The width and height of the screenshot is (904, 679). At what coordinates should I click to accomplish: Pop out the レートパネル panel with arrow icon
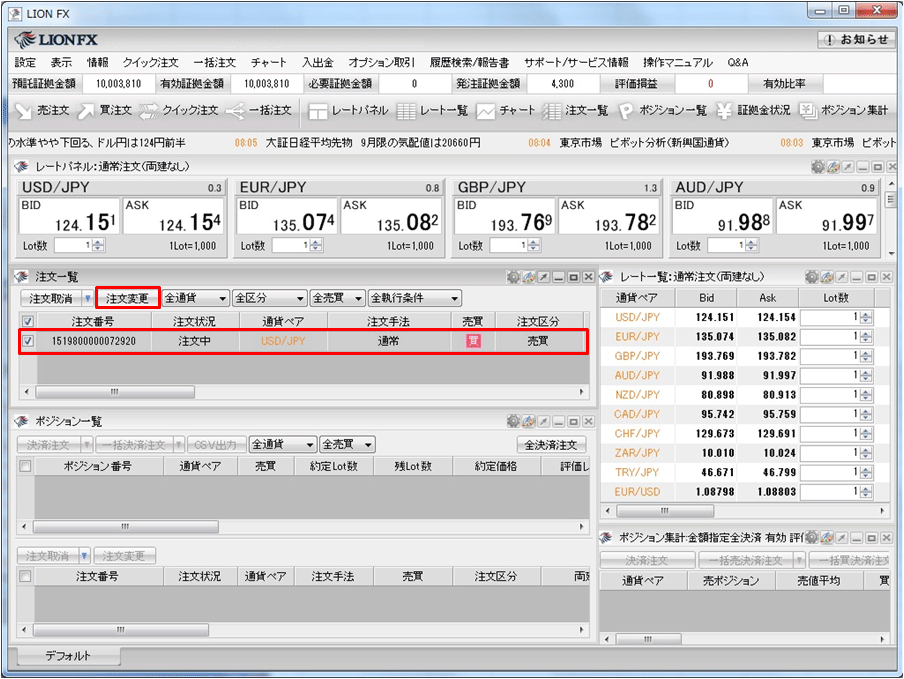point(848,167)
